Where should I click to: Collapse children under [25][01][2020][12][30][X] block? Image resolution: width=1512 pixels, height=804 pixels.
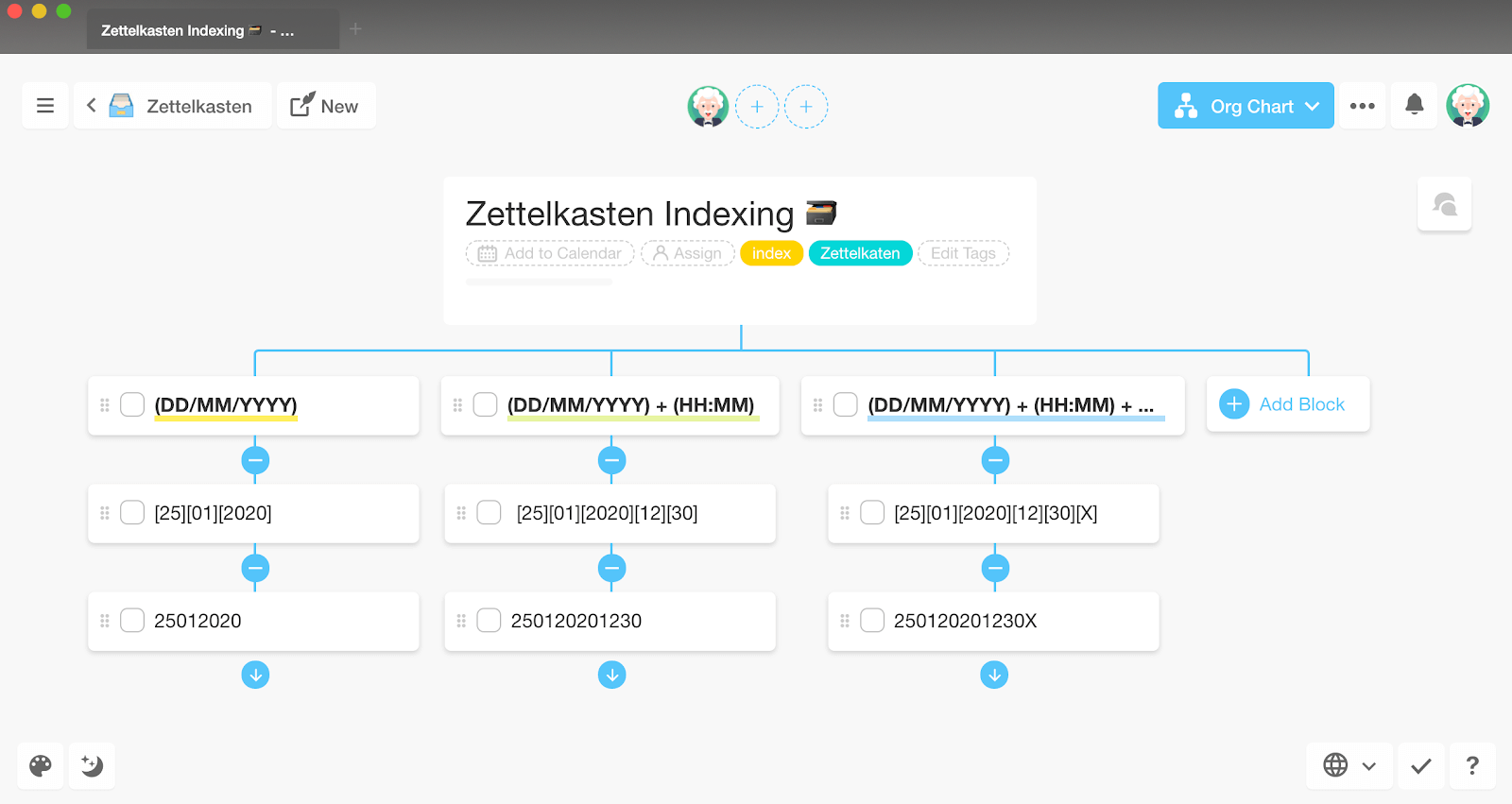click(x=994, y=568)
